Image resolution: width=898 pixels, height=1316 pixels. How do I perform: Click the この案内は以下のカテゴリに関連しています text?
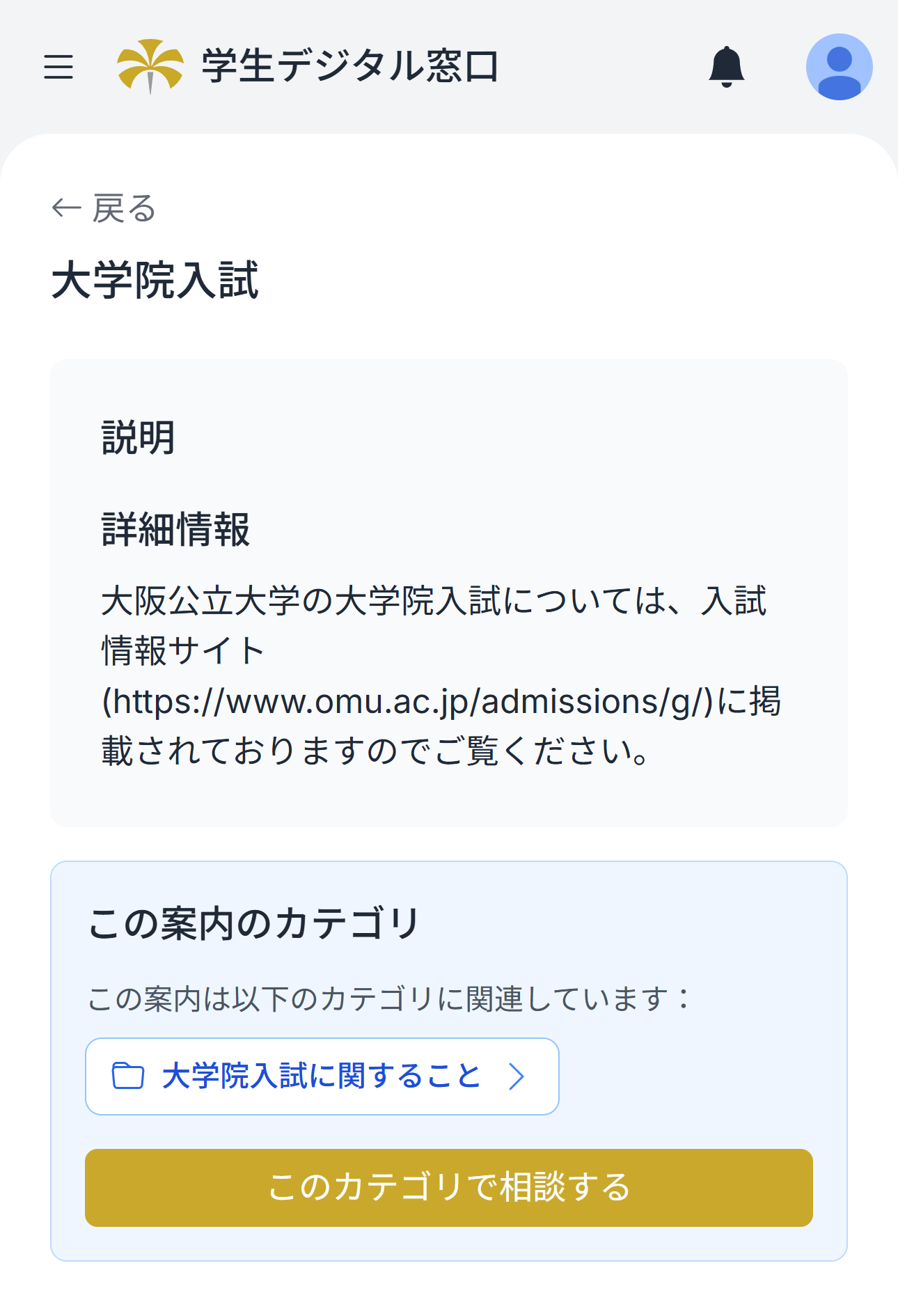(x=389, y=998)
